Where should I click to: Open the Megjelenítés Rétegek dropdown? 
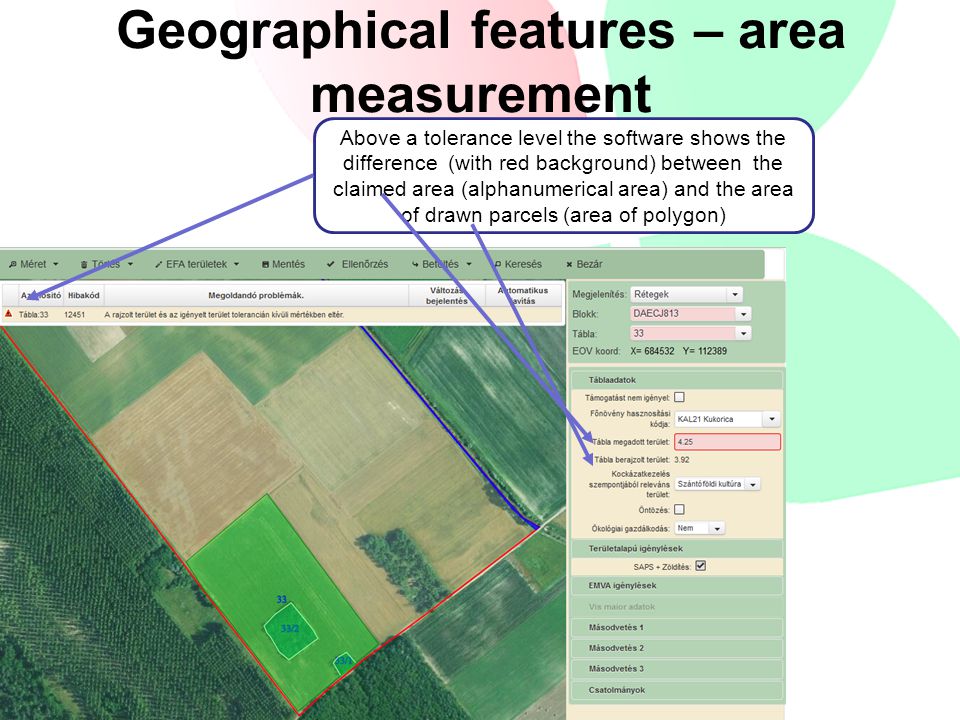[686, 294]
